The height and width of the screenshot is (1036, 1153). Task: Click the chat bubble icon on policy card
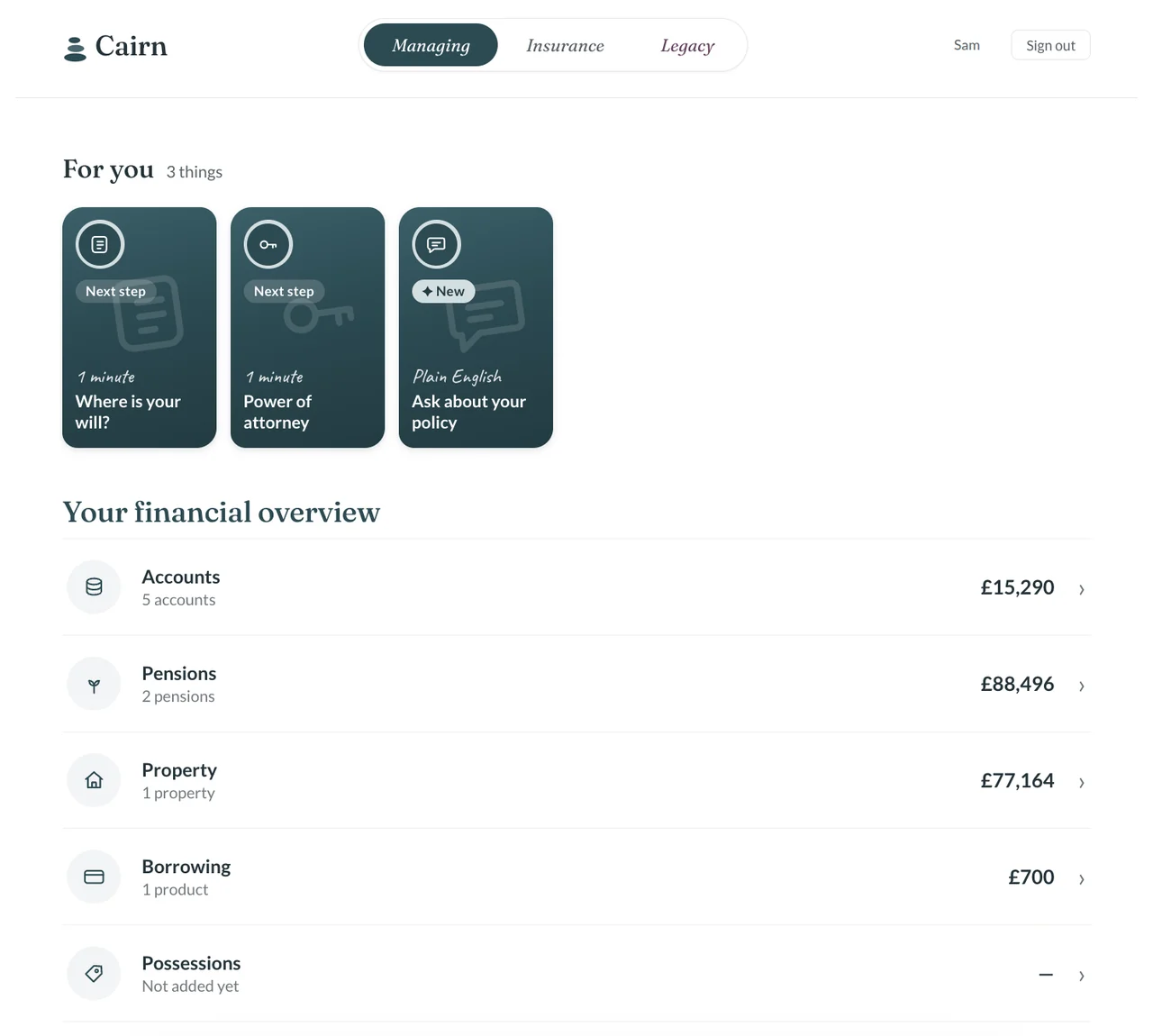[437, 244]
